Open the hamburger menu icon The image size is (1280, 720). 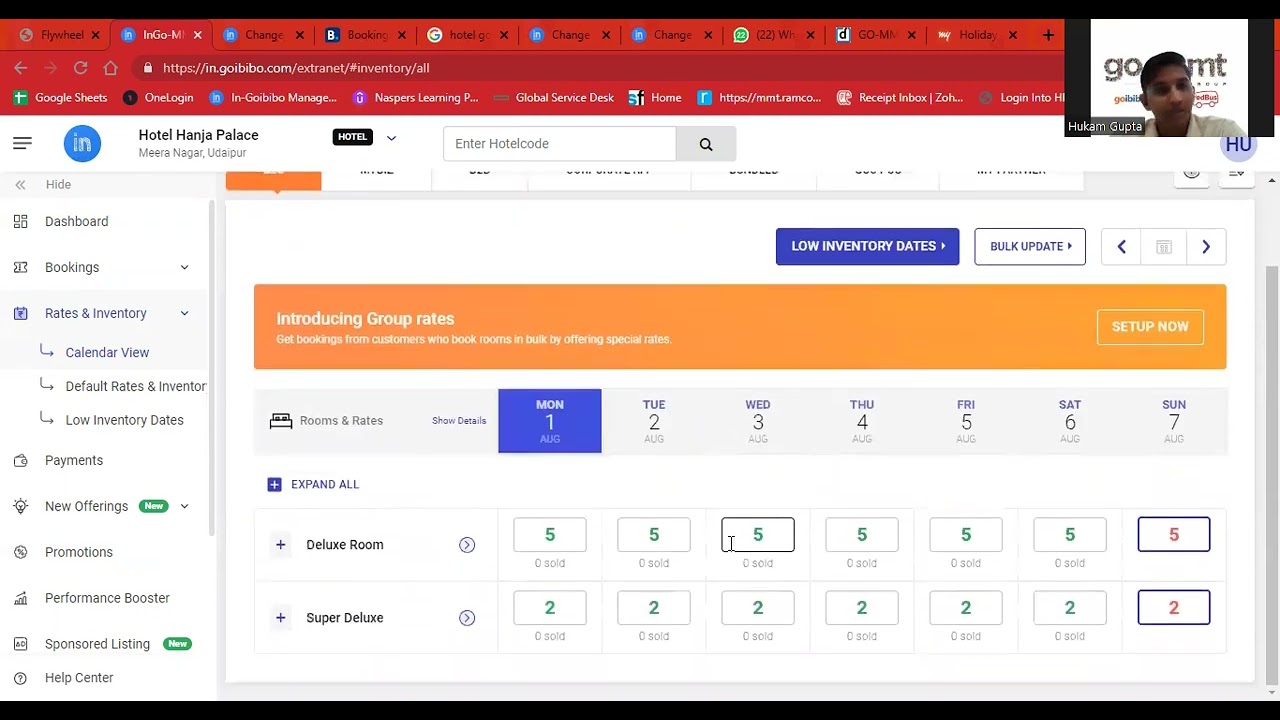(x=22, y=144)
